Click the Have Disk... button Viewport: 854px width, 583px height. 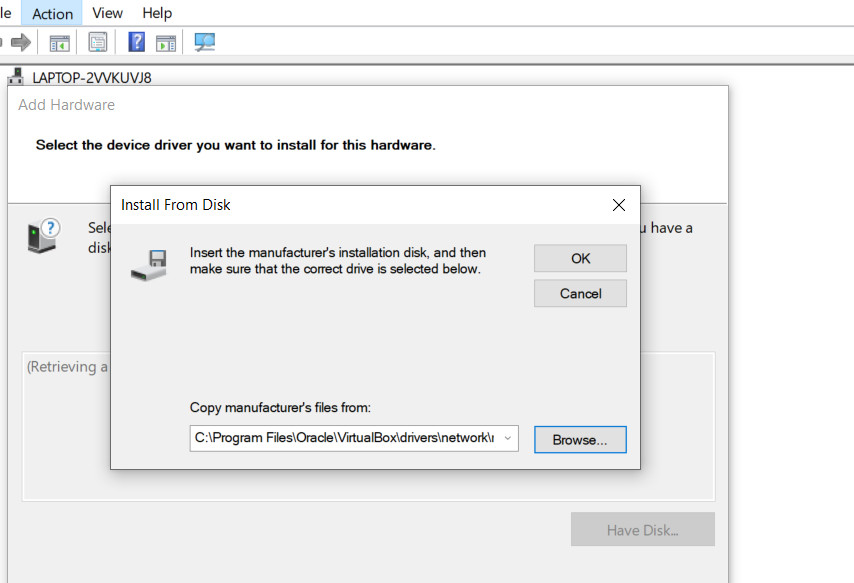coord(643,530)
